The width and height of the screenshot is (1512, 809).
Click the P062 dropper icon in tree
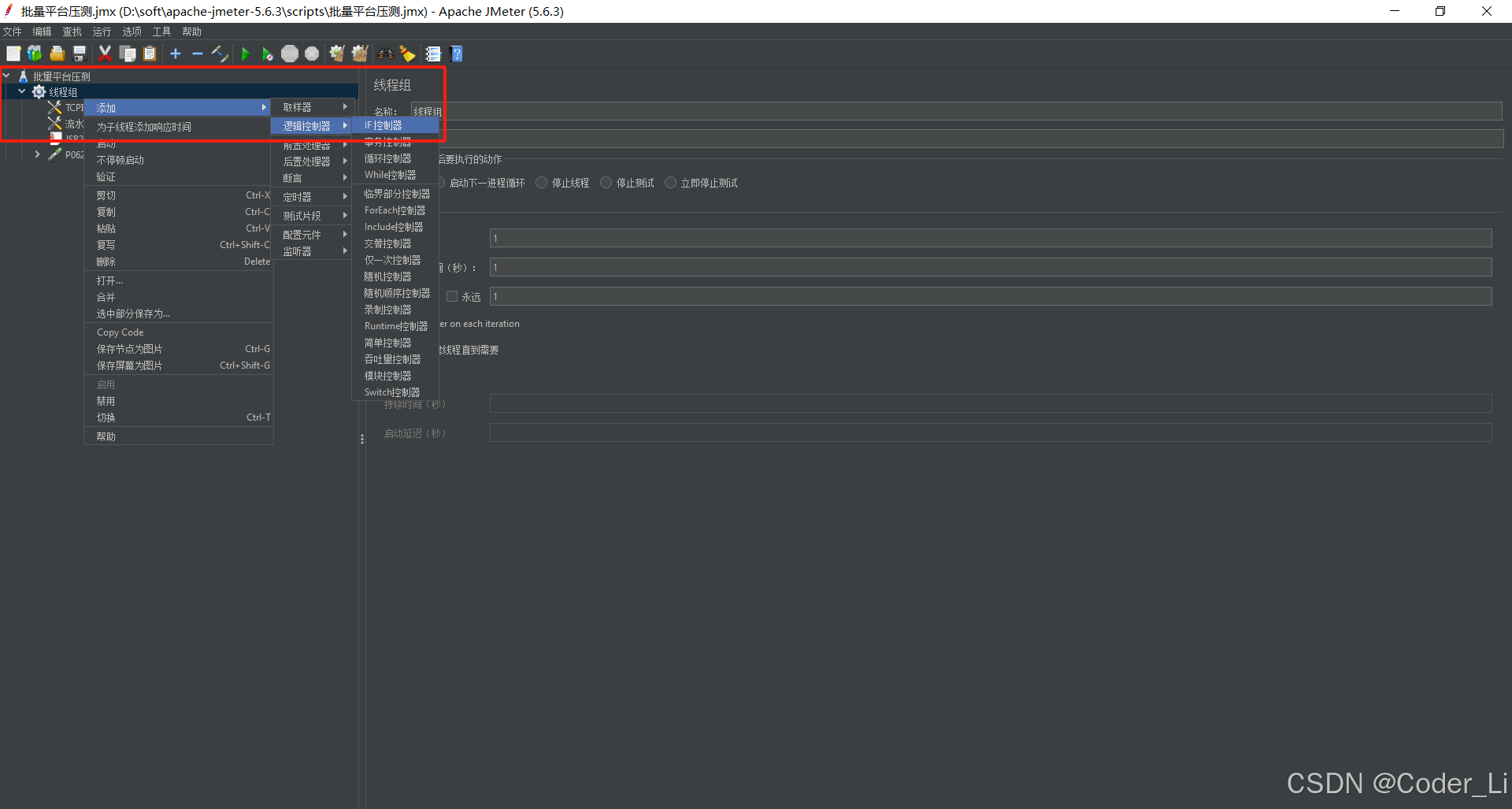pyautogui.click(x=54, y=154)
